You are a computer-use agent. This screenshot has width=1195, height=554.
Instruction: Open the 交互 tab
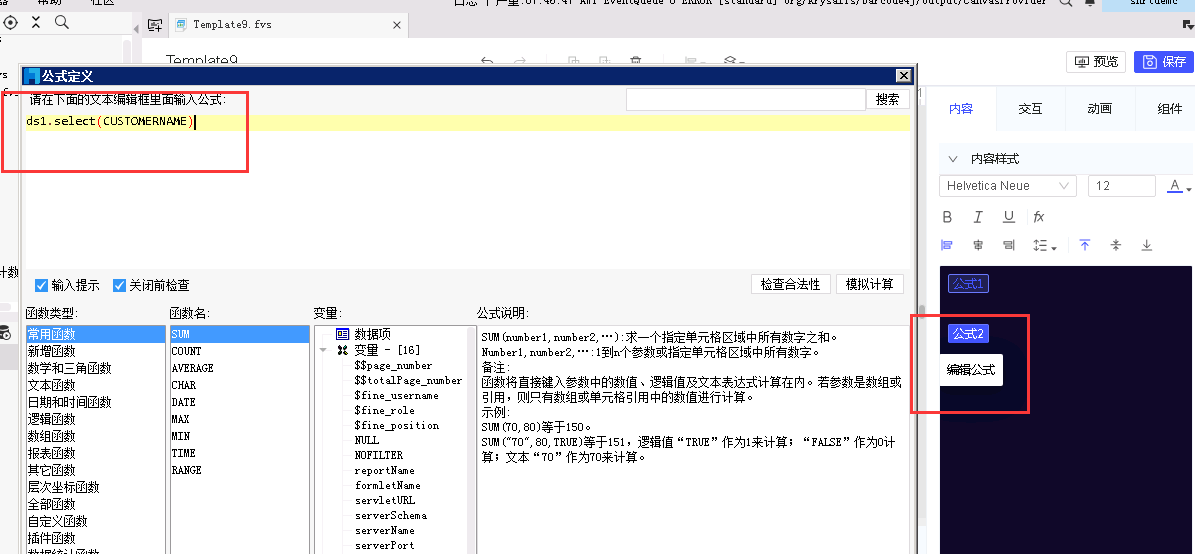pos(1030,109)
